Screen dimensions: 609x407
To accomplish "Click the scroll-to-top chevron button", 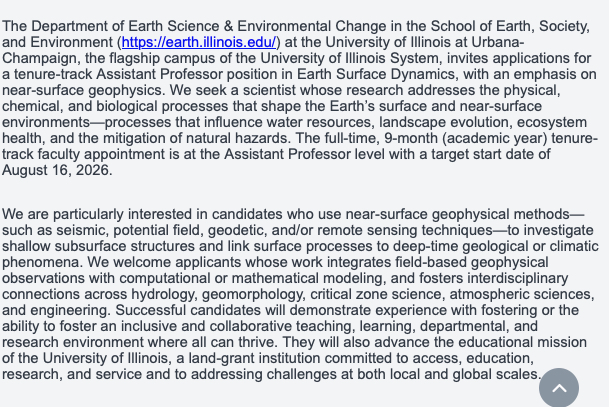I will [x=558, y=388].
